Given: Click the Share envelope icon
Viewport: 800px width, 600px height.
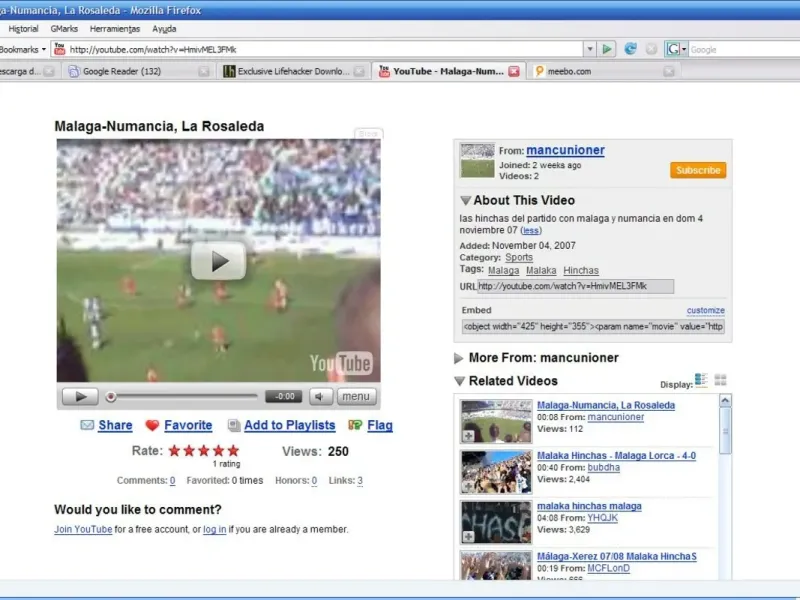Looking at the screenshot, I should pyautogui.click(x=87, y=425).
